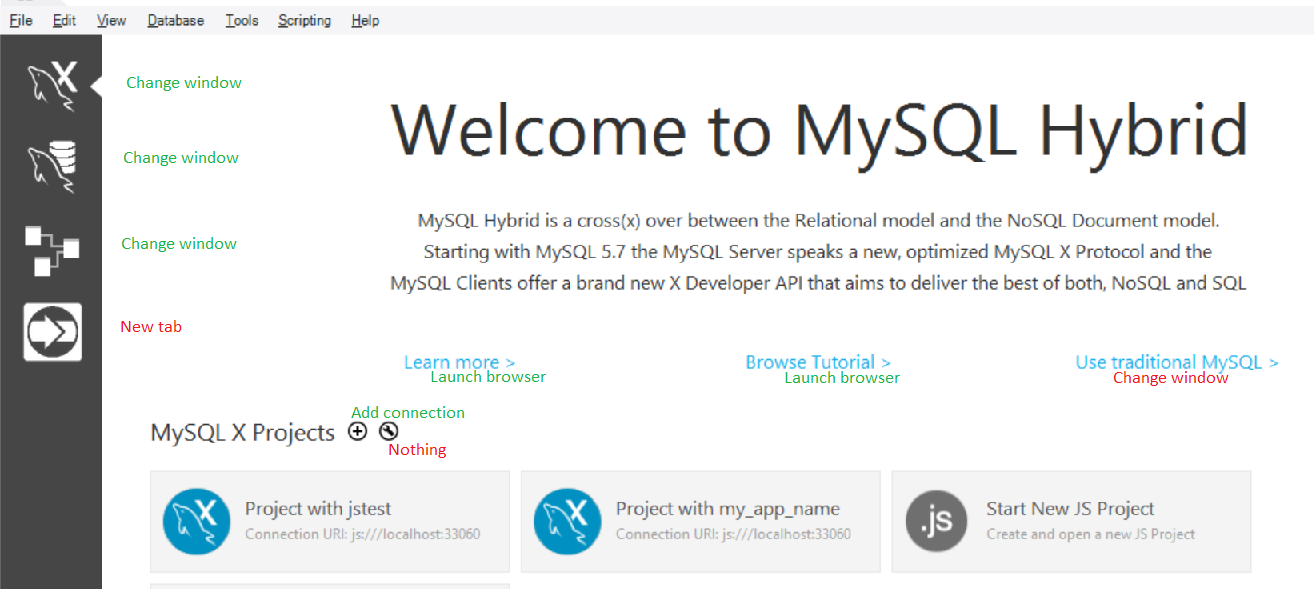Click the wrench manage connections icon
1314x589 pixels.
389,432
